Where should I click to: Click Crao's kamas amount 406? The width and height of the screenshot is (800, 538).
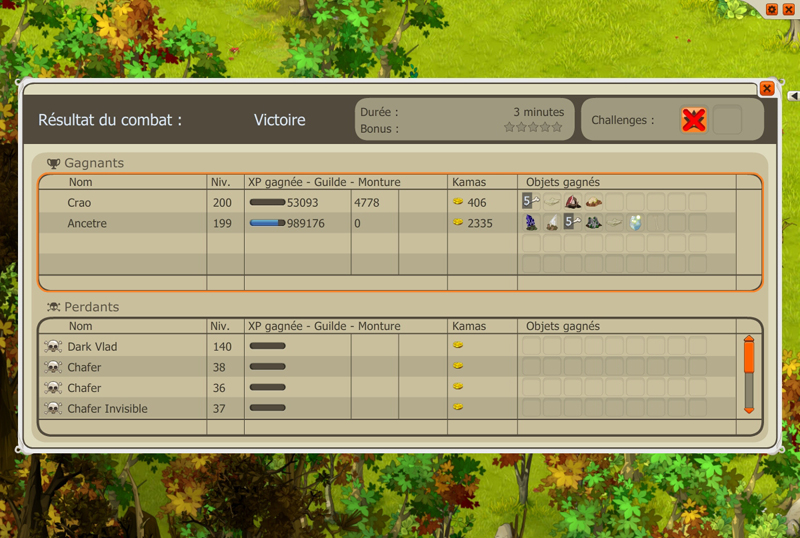(x=477, y=203)
